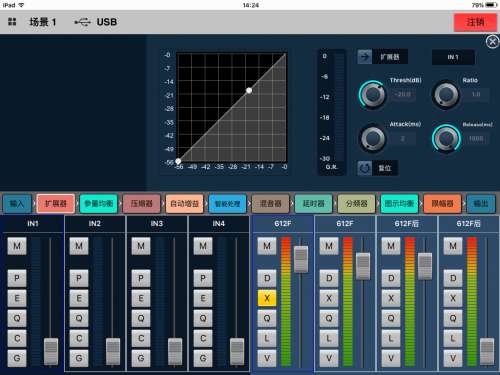This screenshot has height=375, width=500.
Task: Click the curve endpoint at -56 on graph
Action: coord(178,161)
